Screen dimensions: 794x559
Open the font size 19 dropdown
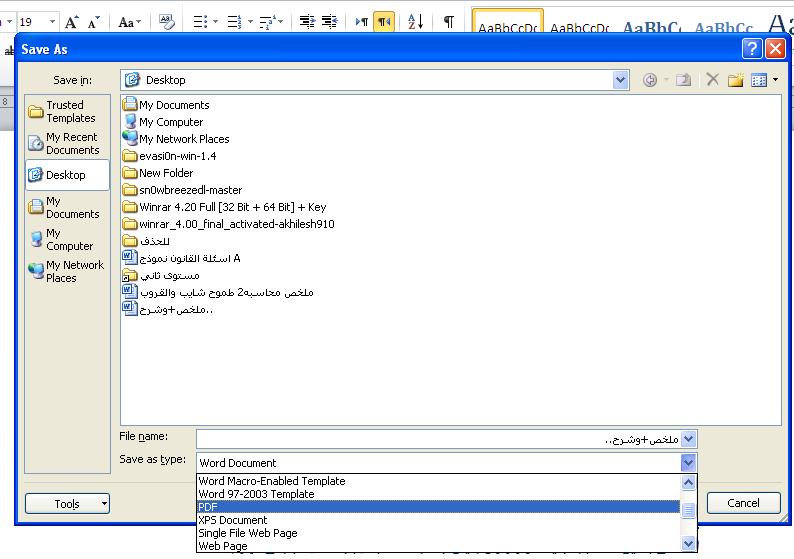[52, 22]
